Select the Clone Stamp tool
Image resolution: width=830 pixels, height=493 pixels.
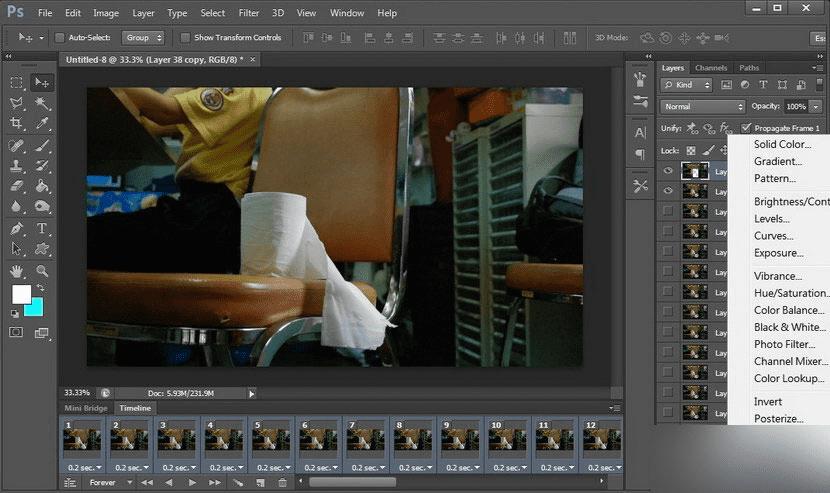(17, 166)
